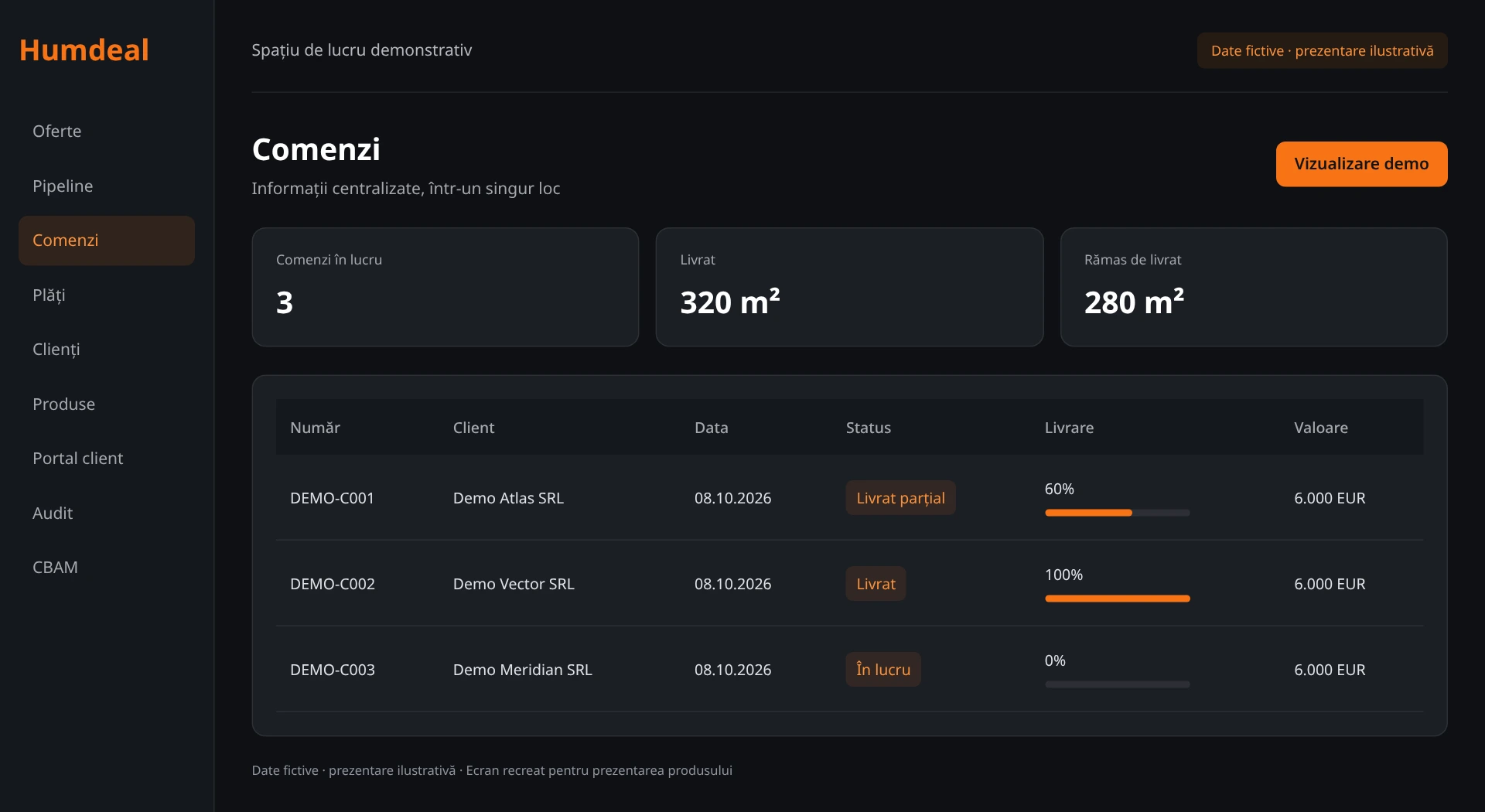Image resolution: width=1485 pixels, height=812 pixels.
Task: Open the Oferte section in sidebar
Action: coord(107,131)
